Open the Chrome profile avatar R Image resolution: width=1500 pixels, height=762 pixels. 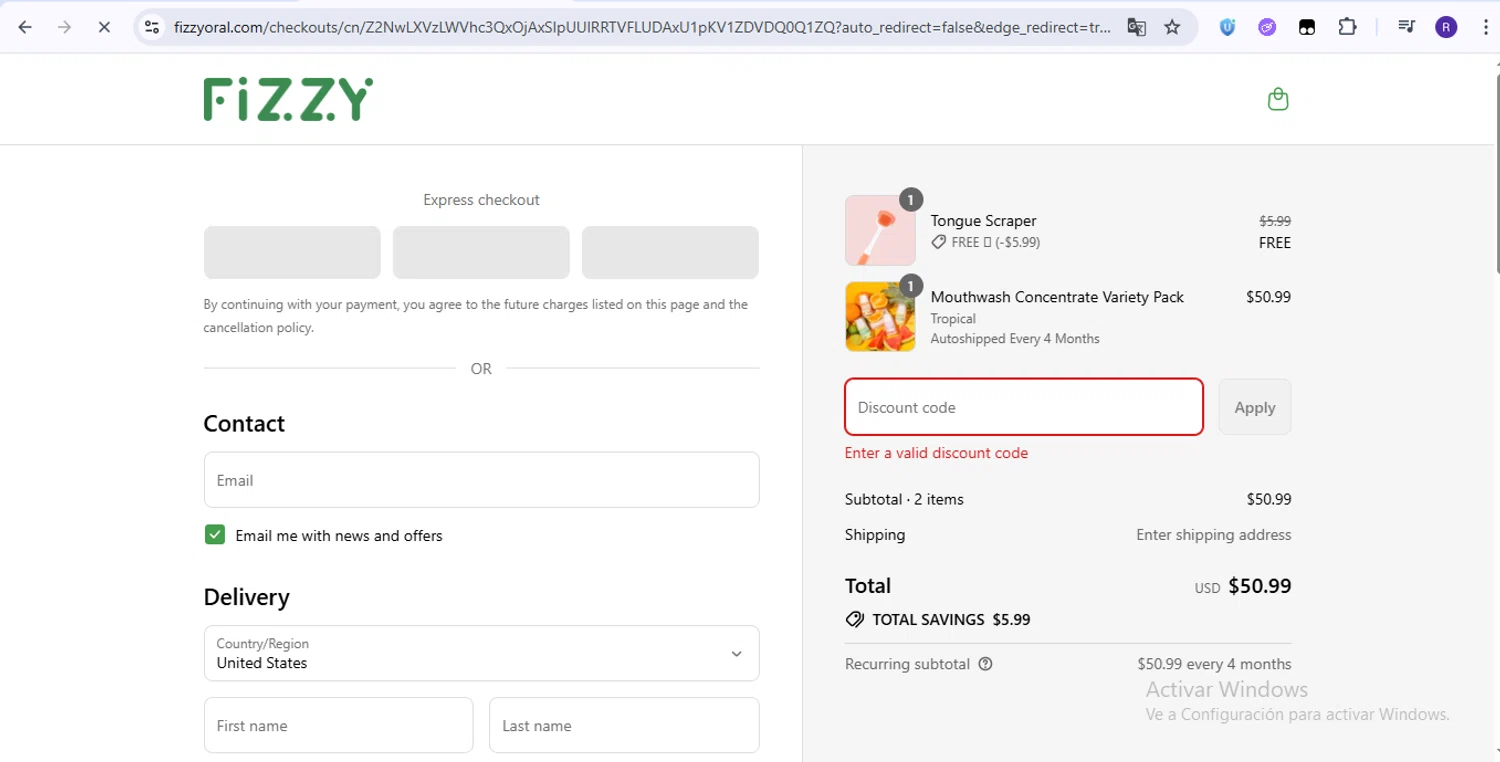point(1446,27)
